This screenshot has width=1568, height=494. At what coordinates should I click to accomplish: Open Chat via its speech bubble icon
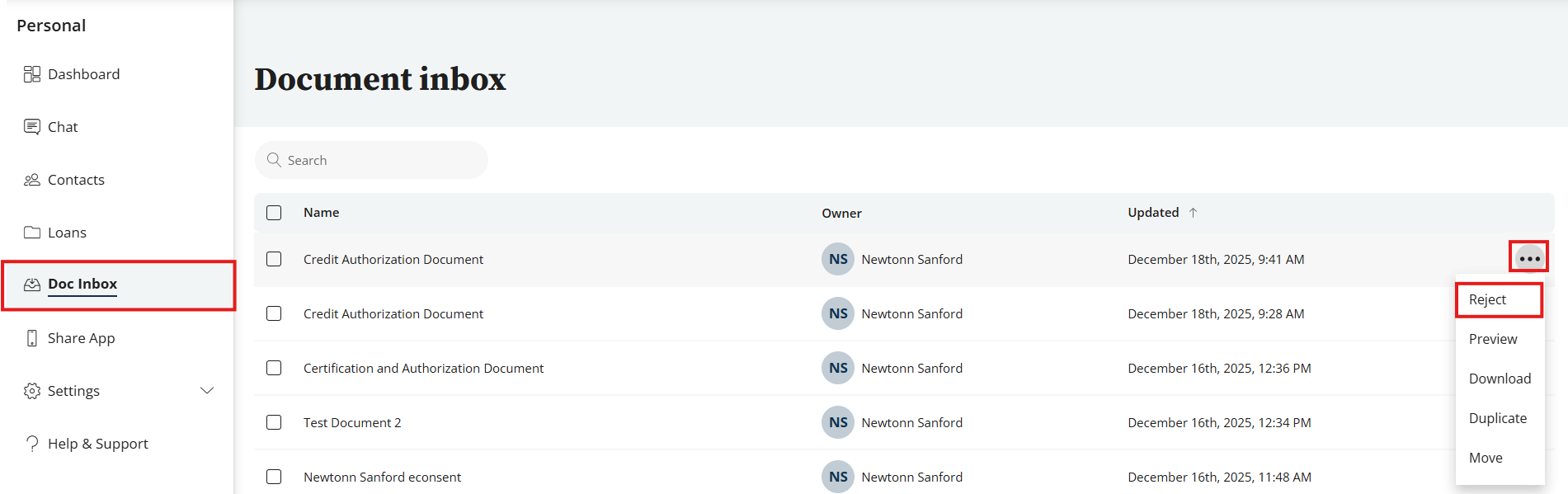tap(32, 127)
